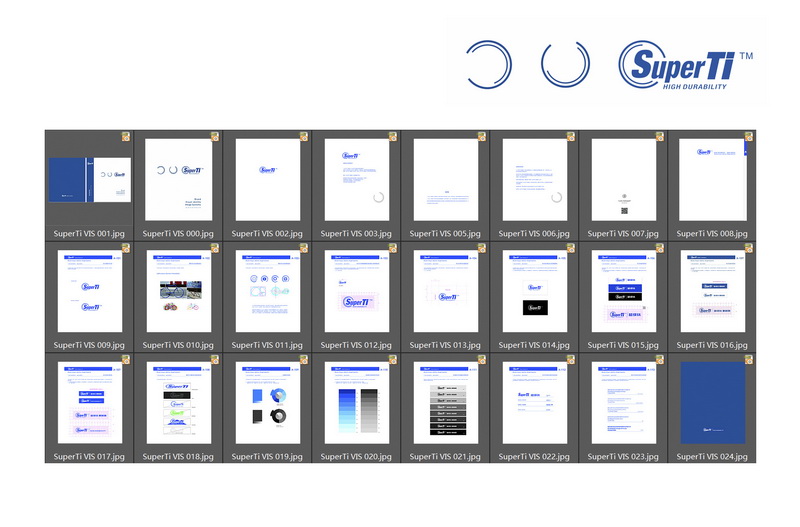This screenshot has height=527, width=800.
Task: Click the badge icon on SuperTi VIS 003.jpg
Action: click(393, 136)
